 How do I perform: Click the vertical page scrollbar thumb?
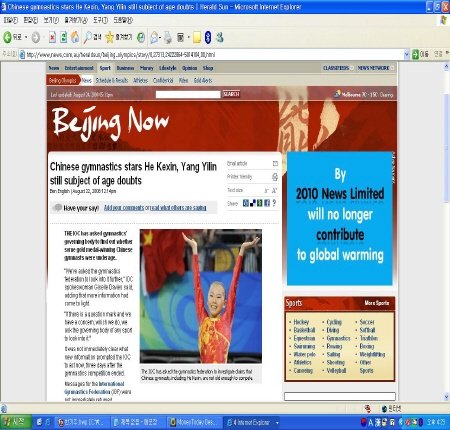coord(447,148)
